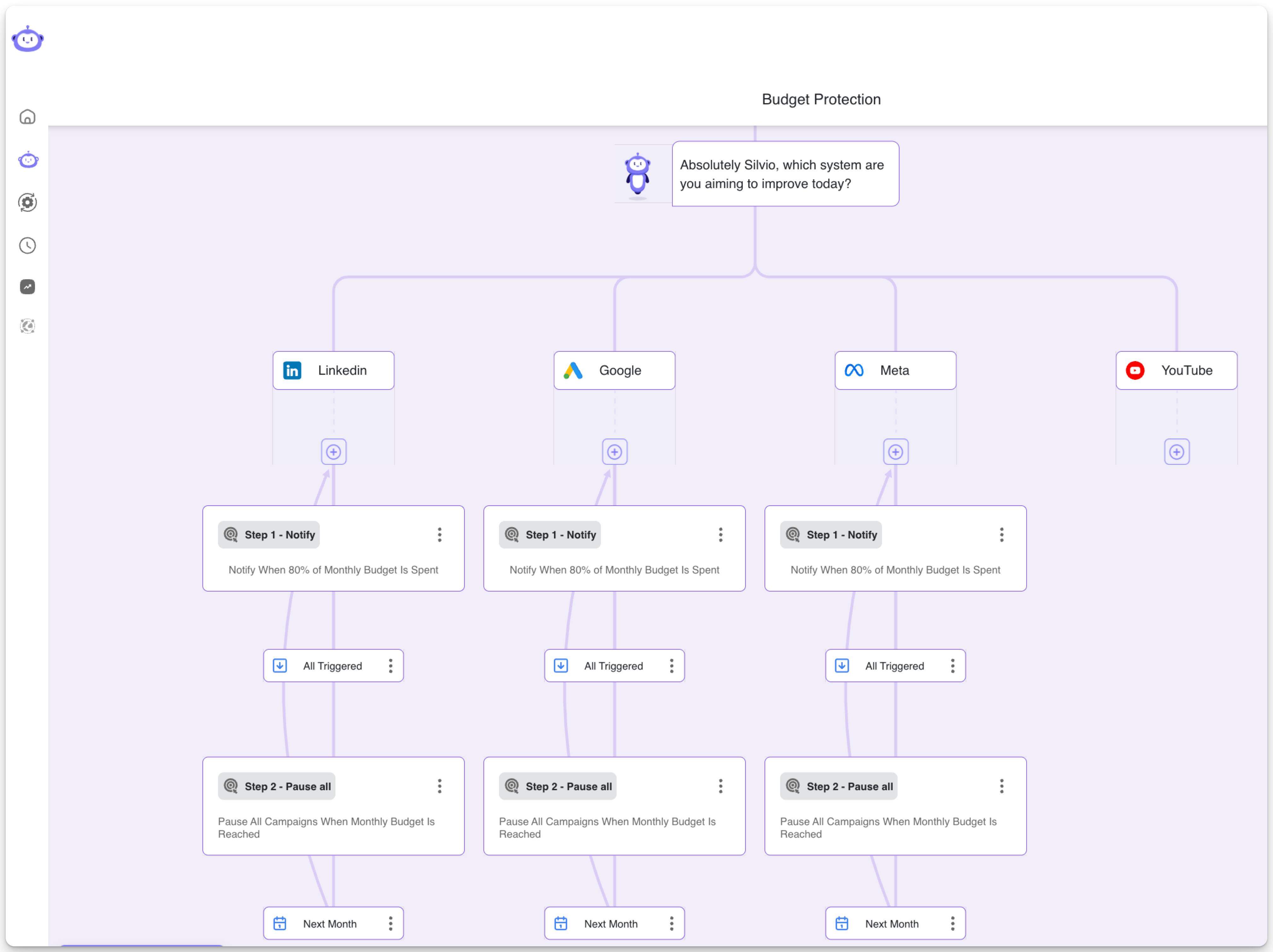Add a step under YouTube with plus
The width and height of the screenshot is (1273, 952).
click(1176, 452)
